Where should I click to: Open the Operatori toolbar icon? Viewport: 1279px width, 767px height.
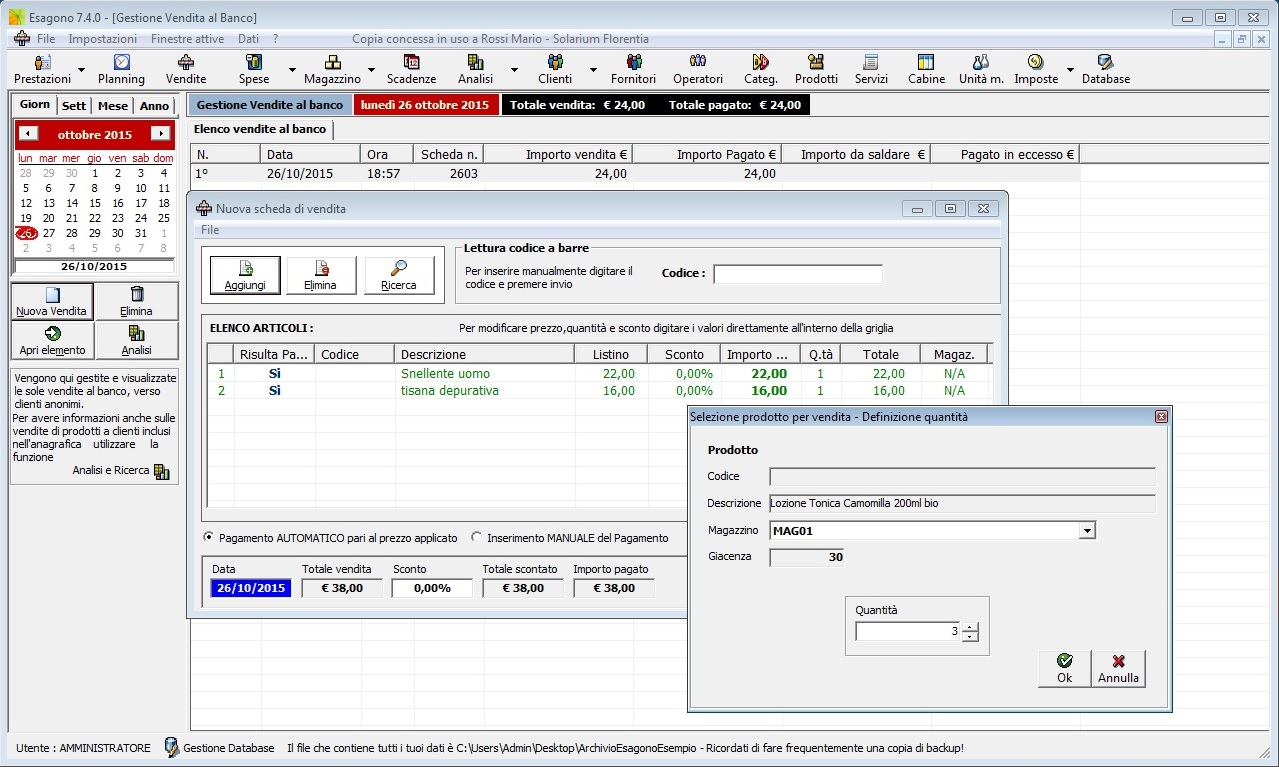[698, 70]
